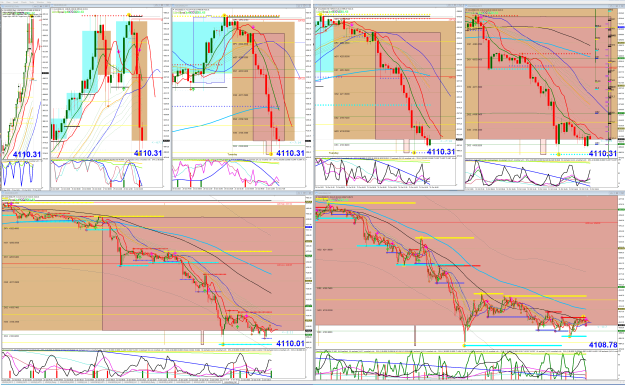Click blue oscillator panel under narrow leftmost chart
Image resolution: width=625 pixels, height=385 pixels.
coord(22,173)
